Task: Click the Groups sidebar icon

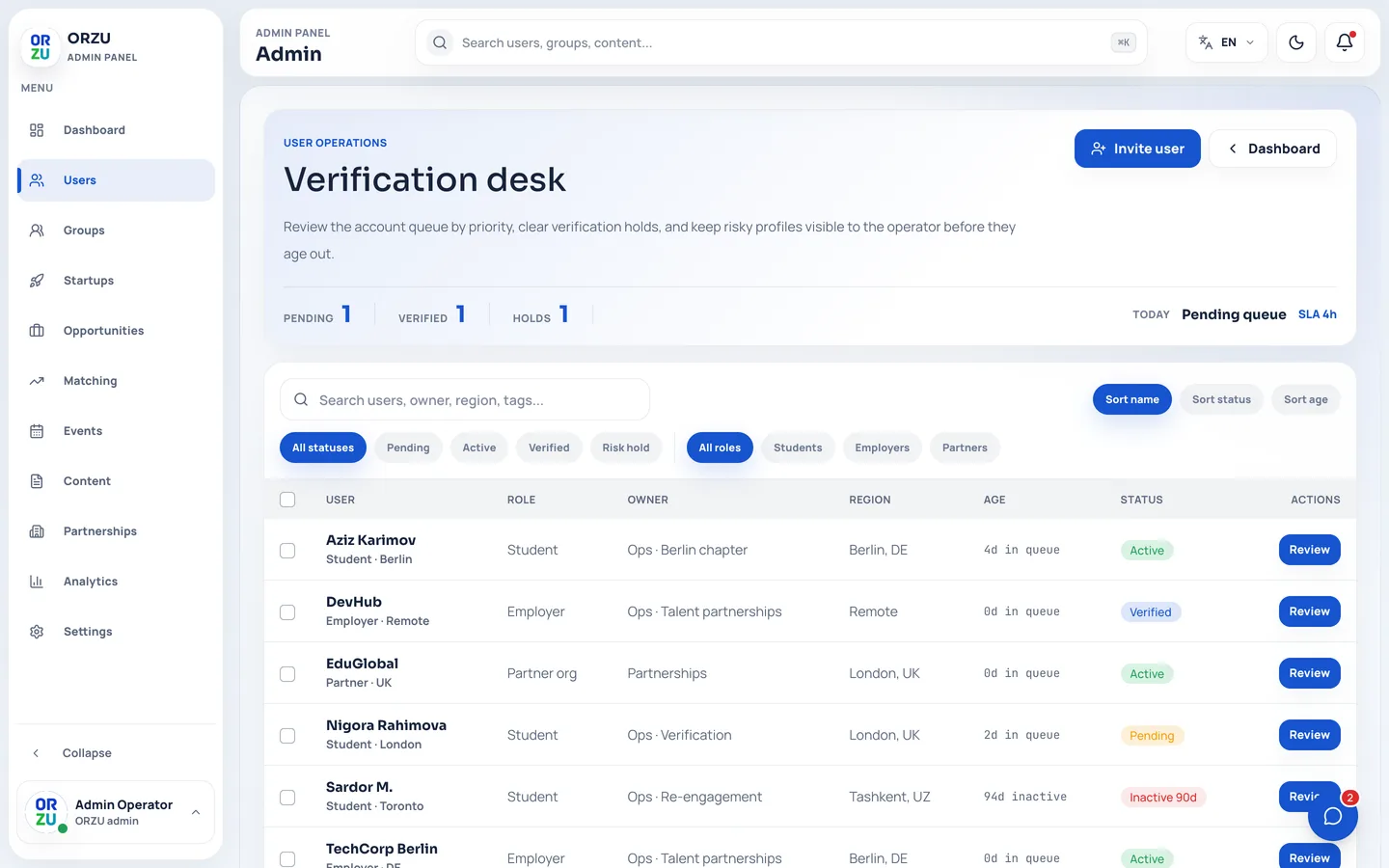Action: (x=37, y=231)
